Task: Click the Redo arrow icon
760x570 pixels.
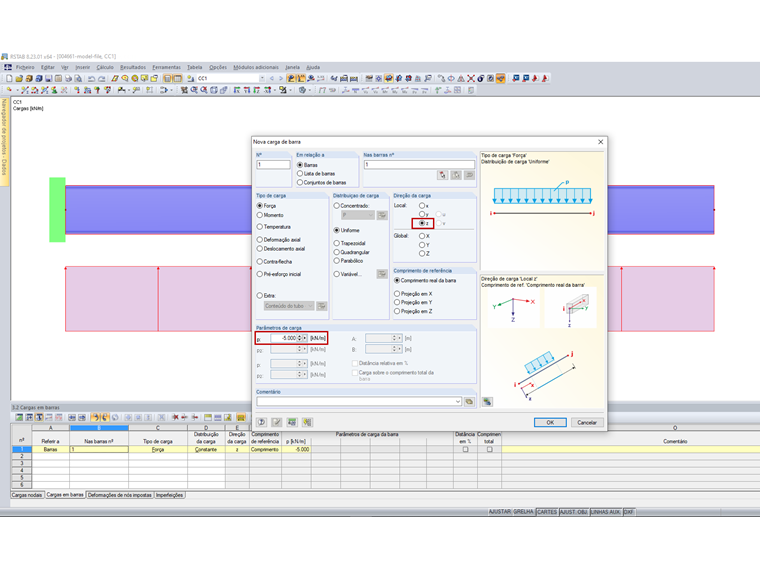Action: point(101,78)
